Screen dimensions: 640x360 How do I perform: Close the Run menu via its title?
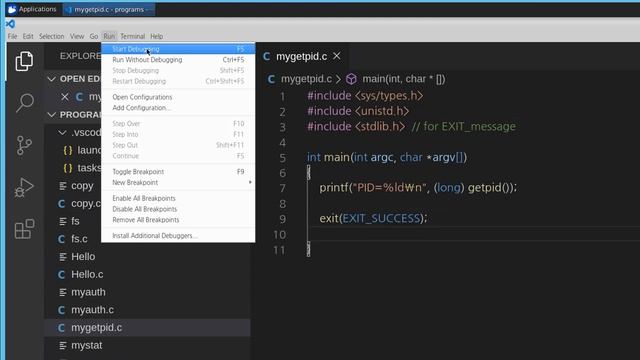pos(109,36)
